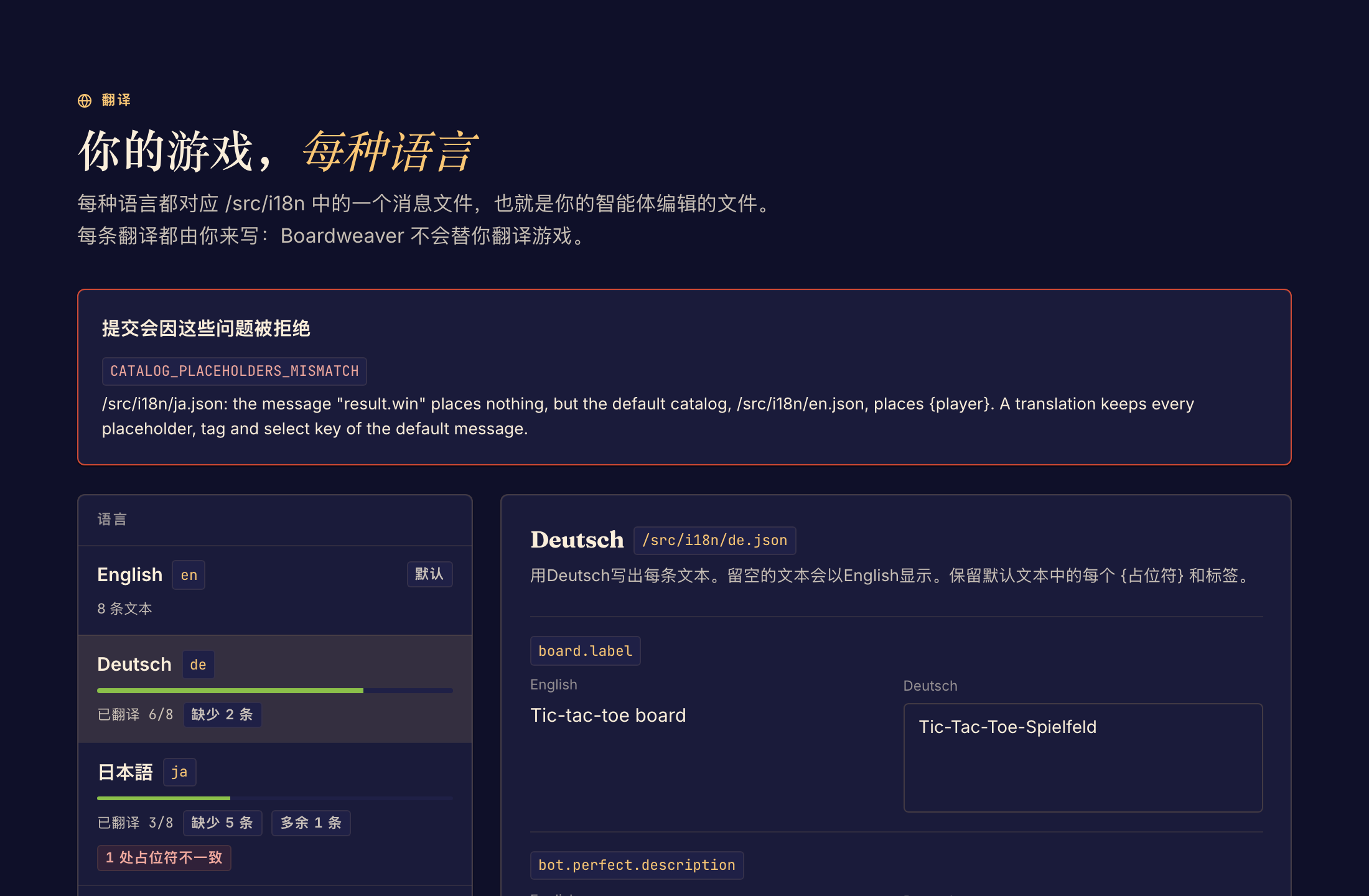Viewport: 1369px width, 896px height.
Task: Click the globe icon beside 翻译
Action: click(x=85, y=101)
